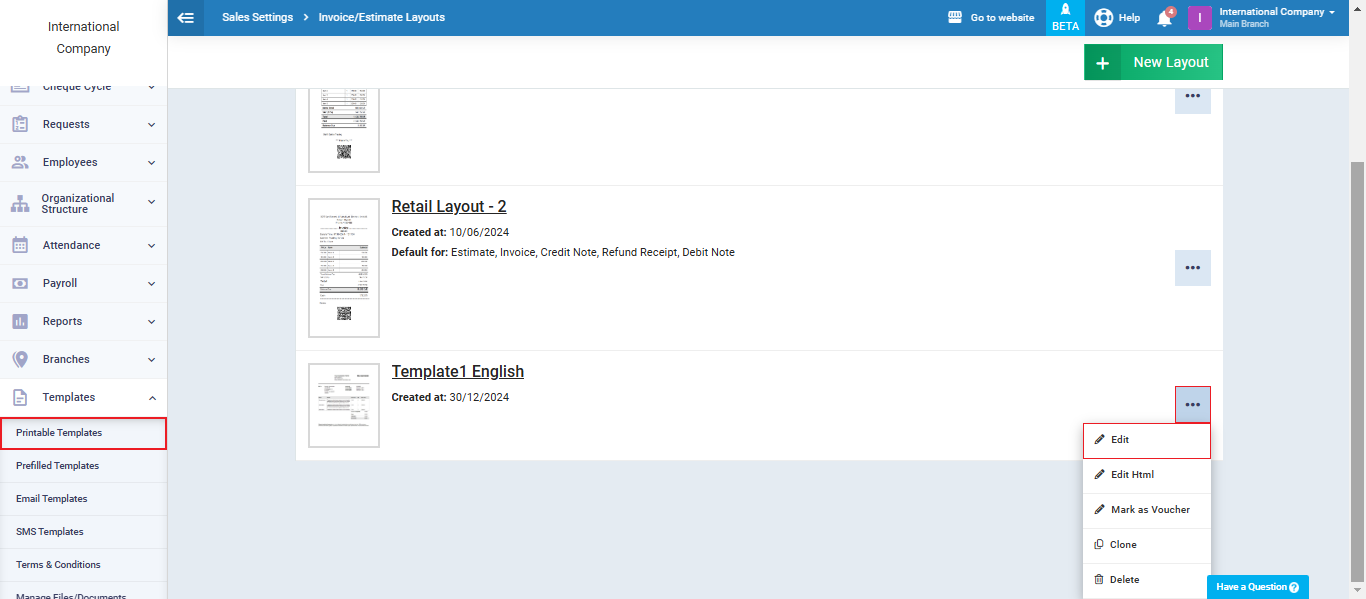Open three-dots menu for Retail Layout - 2
Screen dimensions: 1366x599
click(x=1192, y=268)
